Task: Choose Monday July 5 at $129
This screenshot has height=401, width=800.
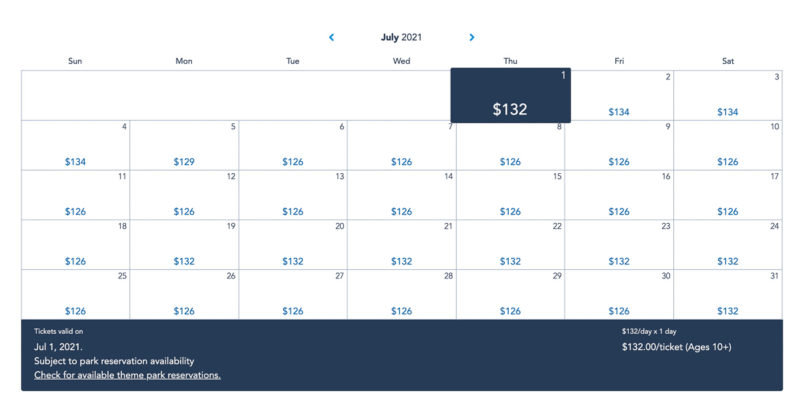Action: point(184,145)
